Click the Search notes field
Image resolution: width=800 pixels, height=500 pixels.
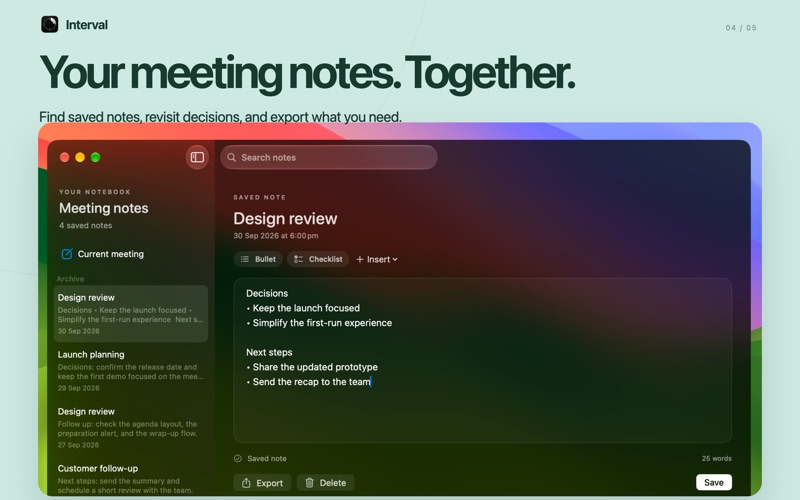tap(329, 157)
